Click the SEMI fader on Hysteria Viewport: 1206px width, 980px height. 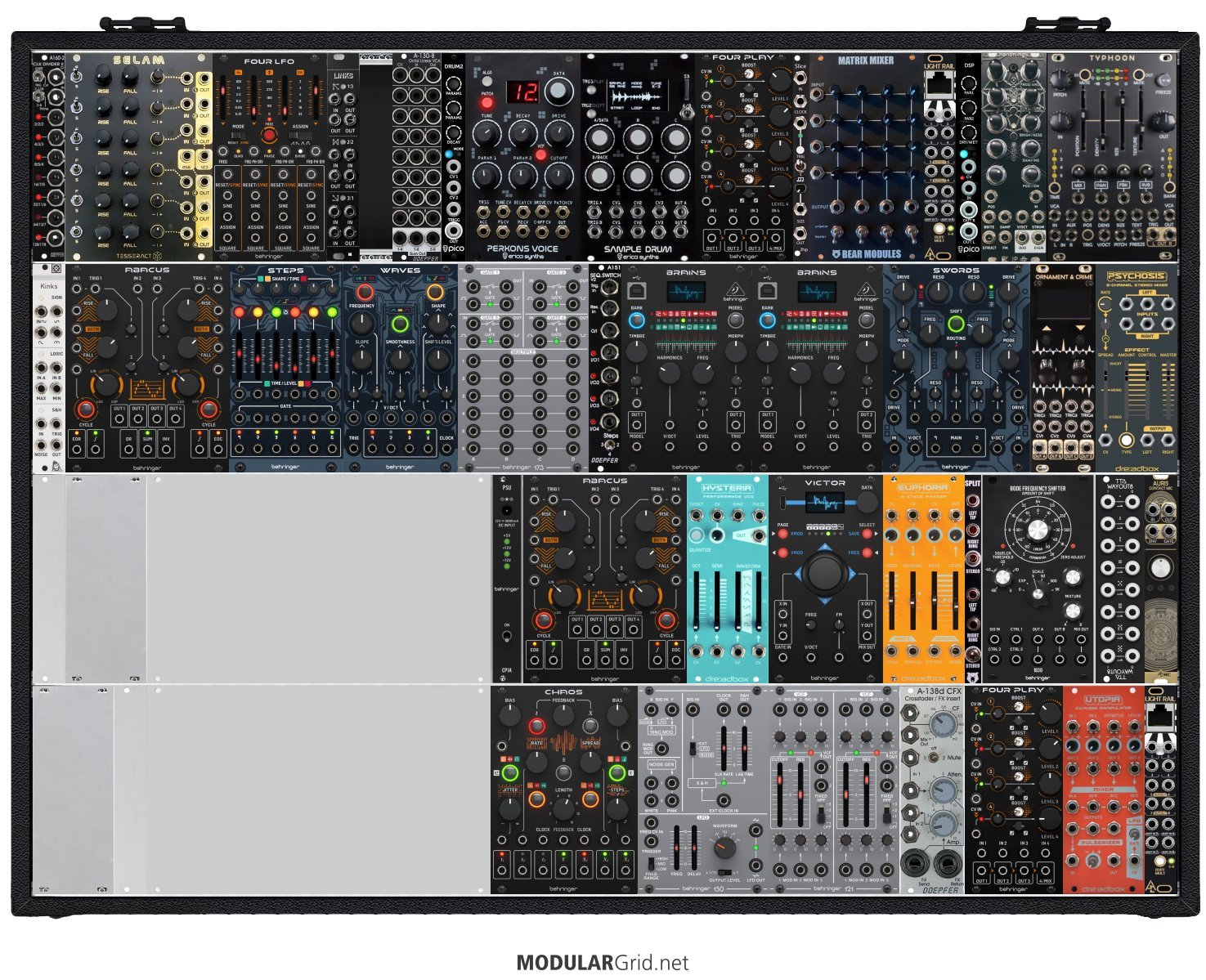719,601
